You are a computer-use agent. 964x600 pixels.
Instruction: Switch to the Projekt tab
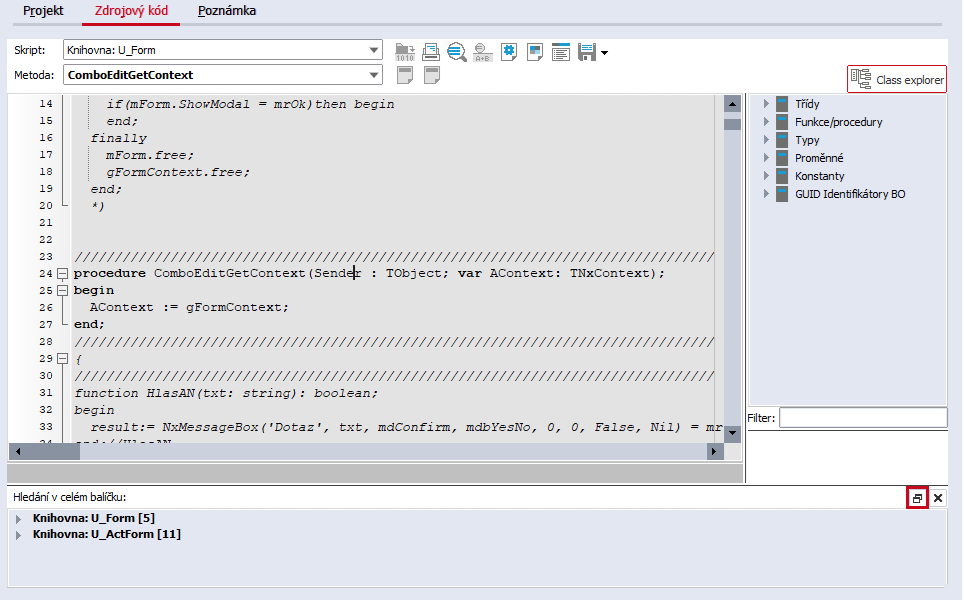coord(43,11)
